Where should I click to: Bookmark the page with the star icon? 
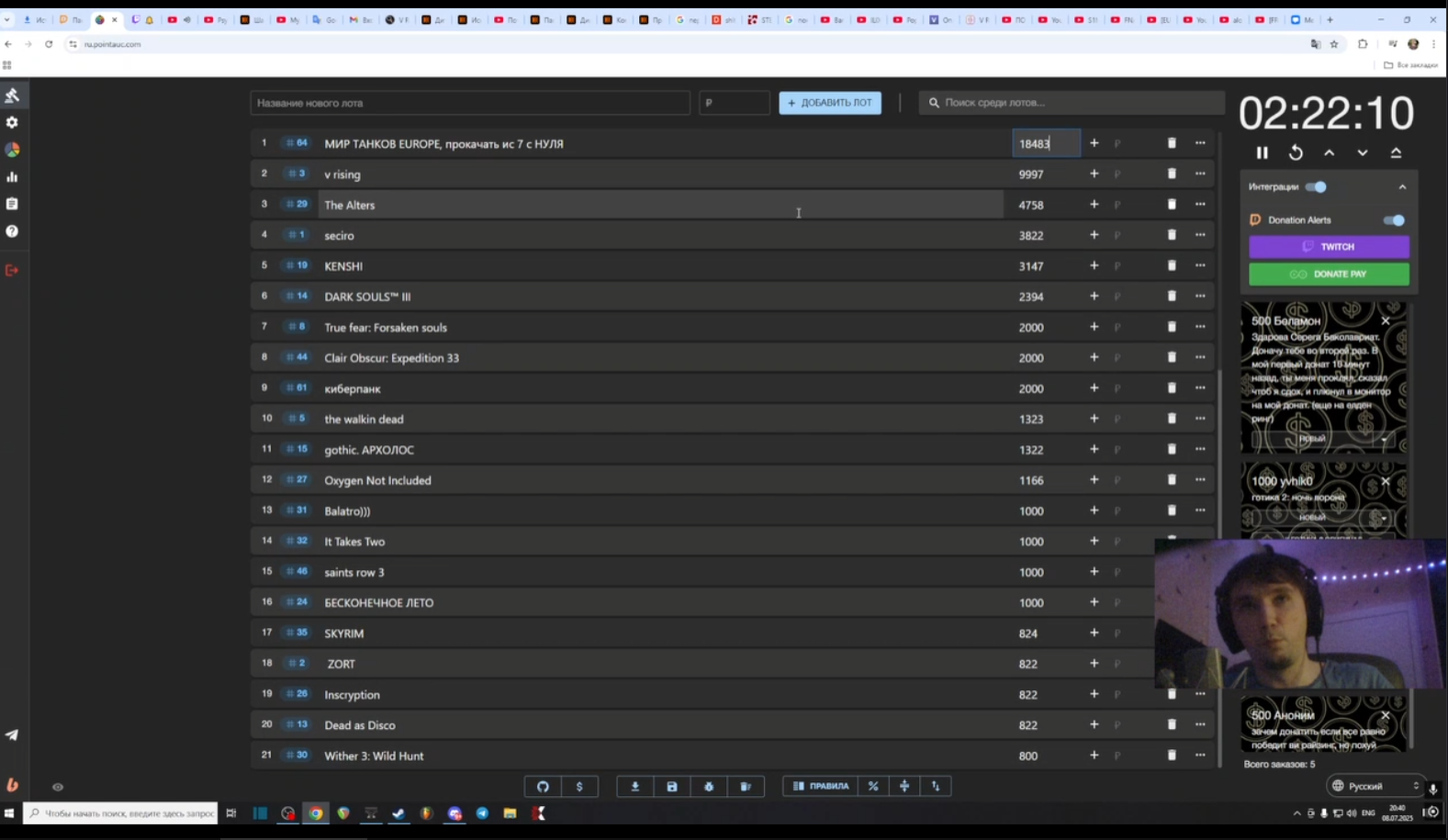coord(1334,44)
